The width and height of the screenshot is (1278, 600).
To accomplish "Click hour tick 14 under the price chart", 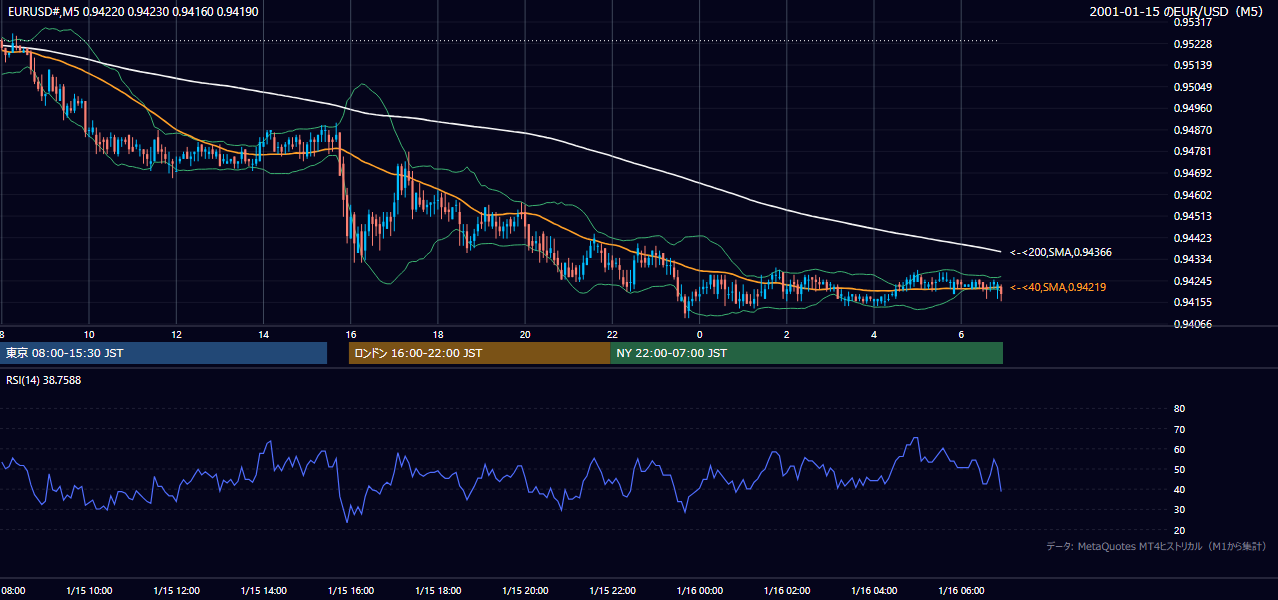I will [x=263, y=334].
